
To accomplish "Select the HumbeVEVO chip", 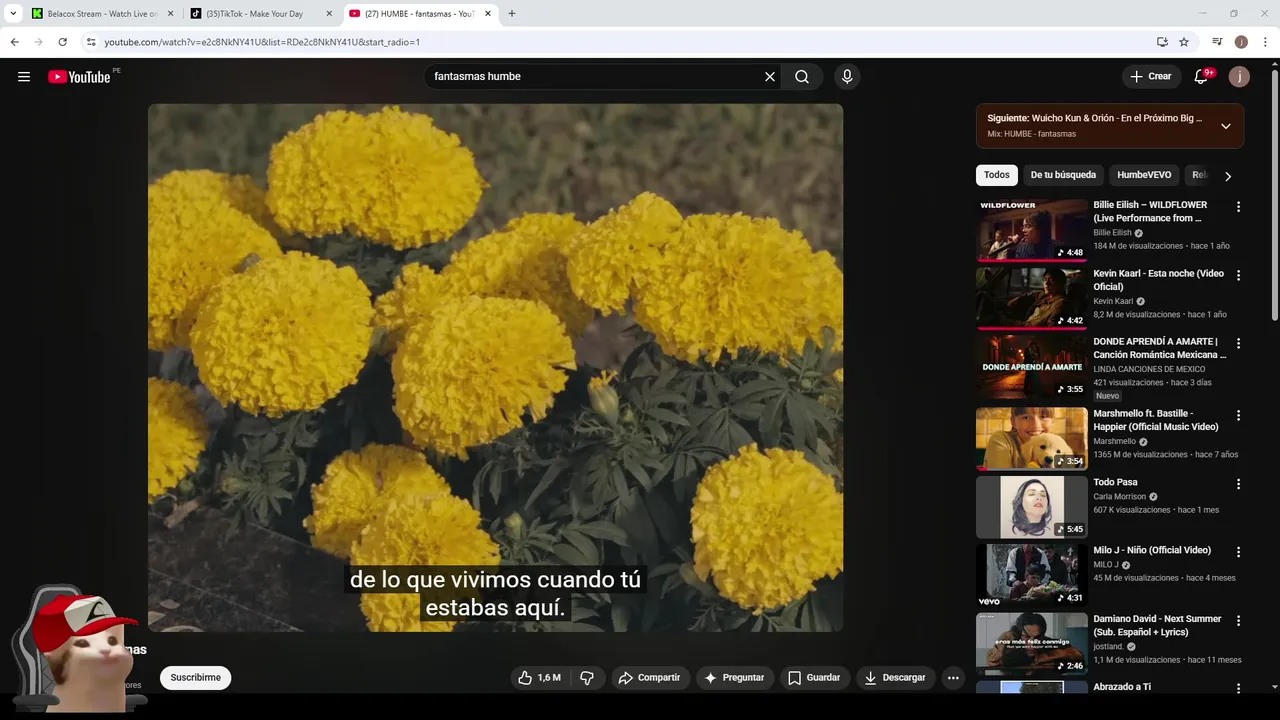I will 1144,175.
